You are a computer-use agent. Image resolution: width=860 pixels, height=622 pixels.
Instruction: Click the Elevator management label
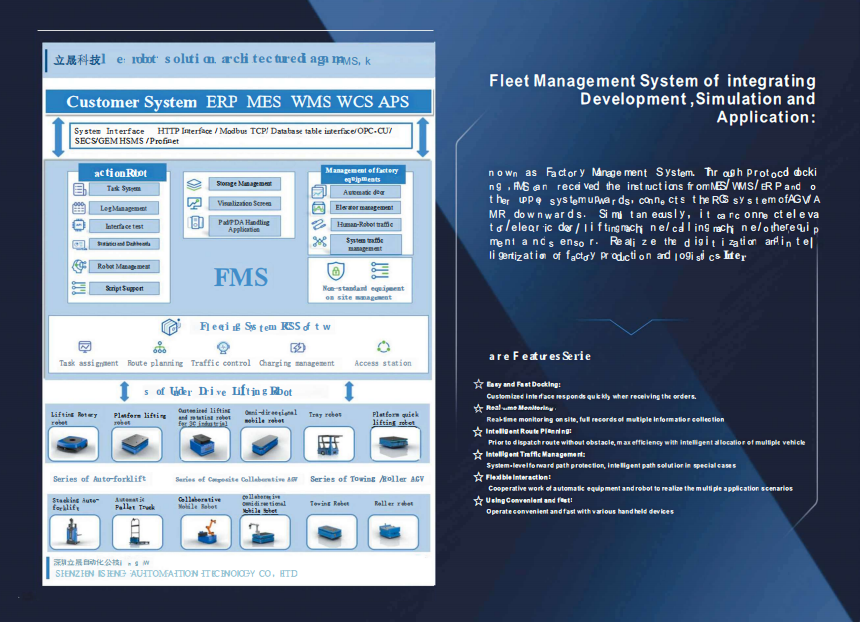(x=363, y=207)
